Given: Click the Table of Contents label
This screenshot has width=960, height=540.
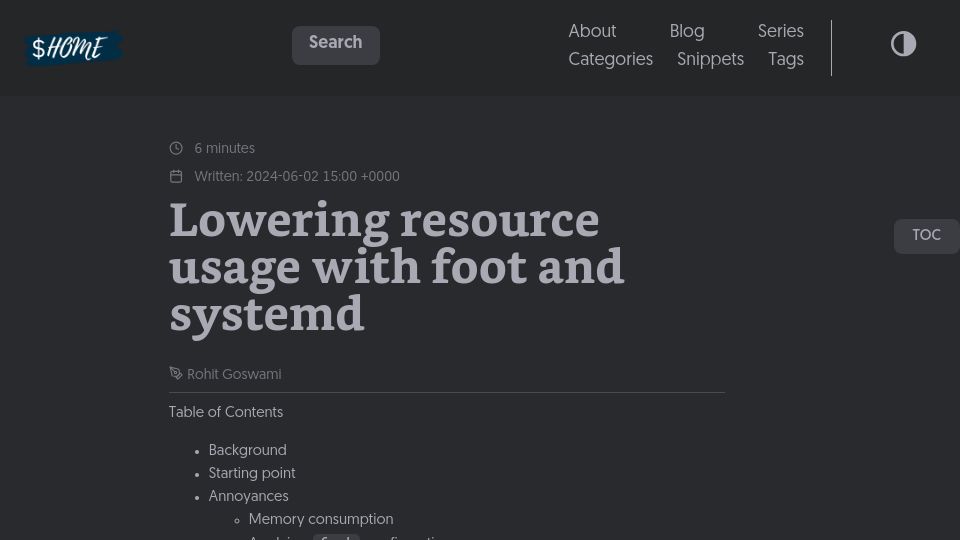Looking at the screenshot, I should tap(226, 412).
